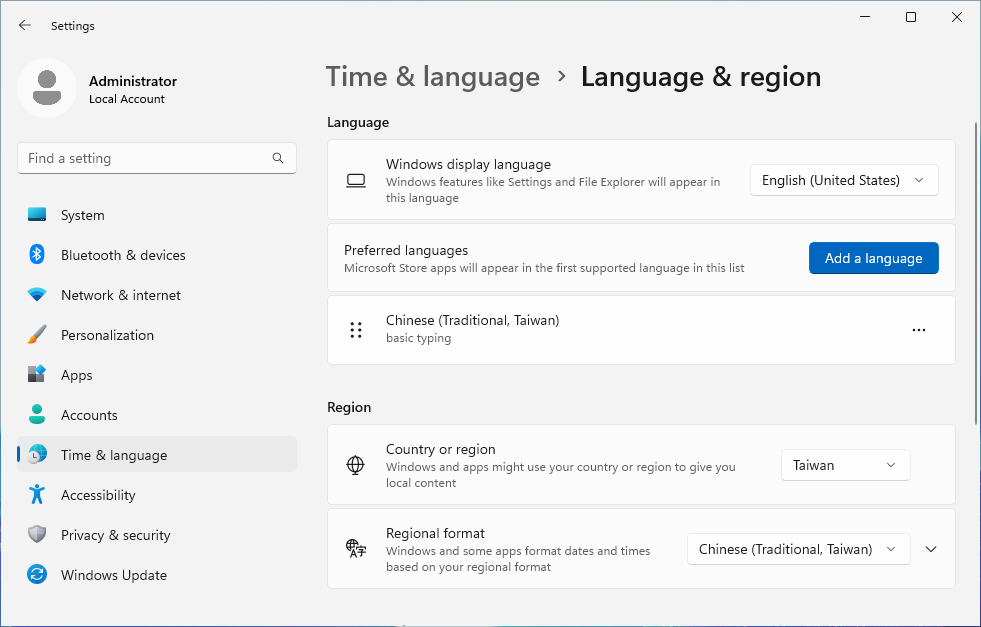Open Windows Update settings

coord(156,574)
